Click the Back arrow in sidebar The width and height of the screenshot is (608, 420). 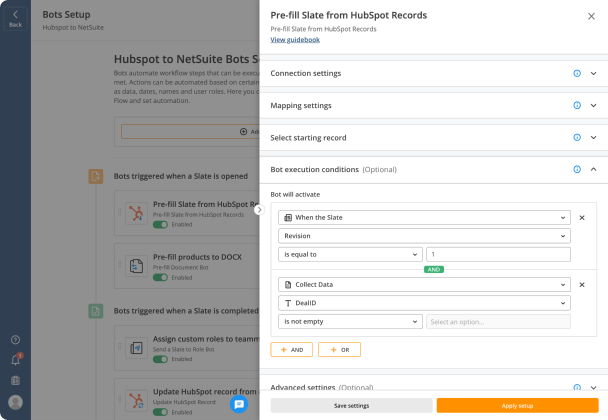pos(15,18)
